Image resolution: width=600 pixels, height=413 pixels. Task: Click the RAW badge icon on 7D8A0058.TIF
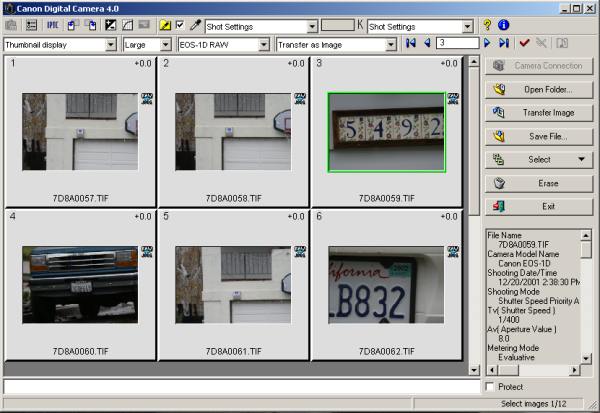(300, 99)
